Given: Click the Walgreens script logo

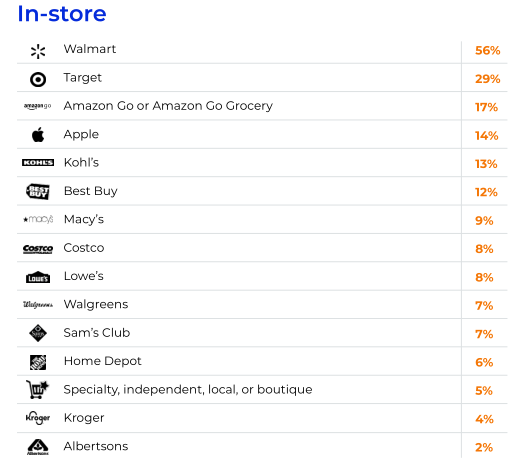Looking at the screenshot, I should click(x=38, y=305).
